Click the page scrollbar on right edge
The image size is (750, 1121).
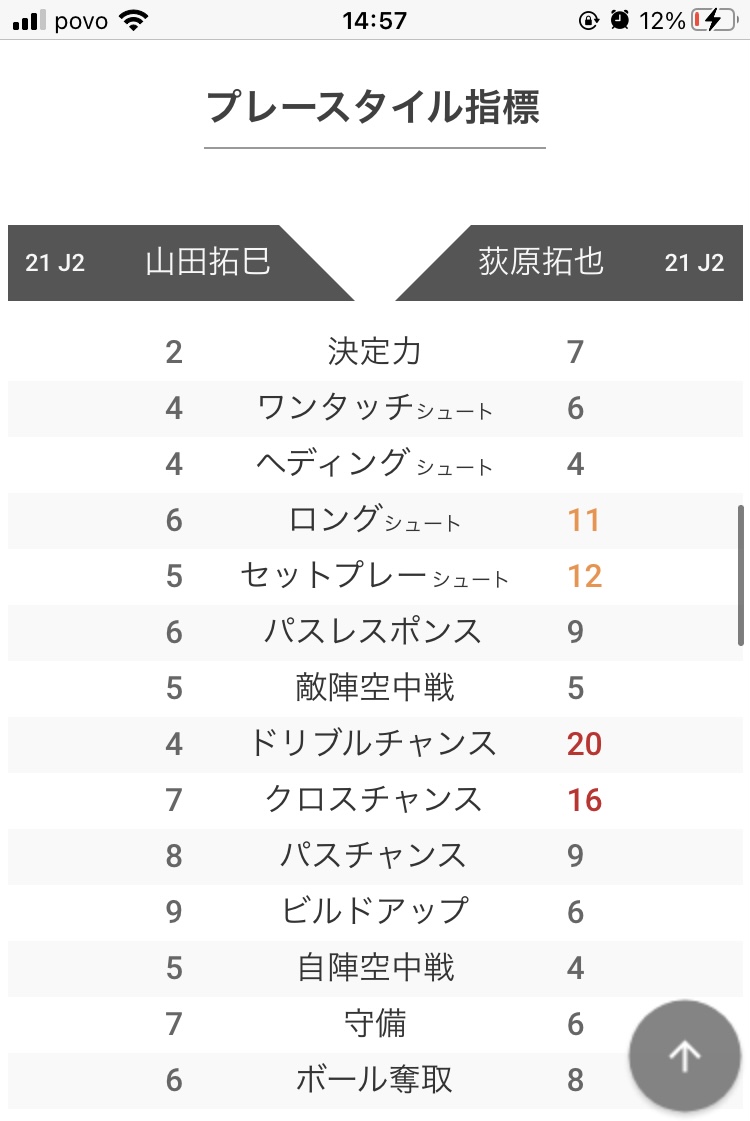coord(741,575)
